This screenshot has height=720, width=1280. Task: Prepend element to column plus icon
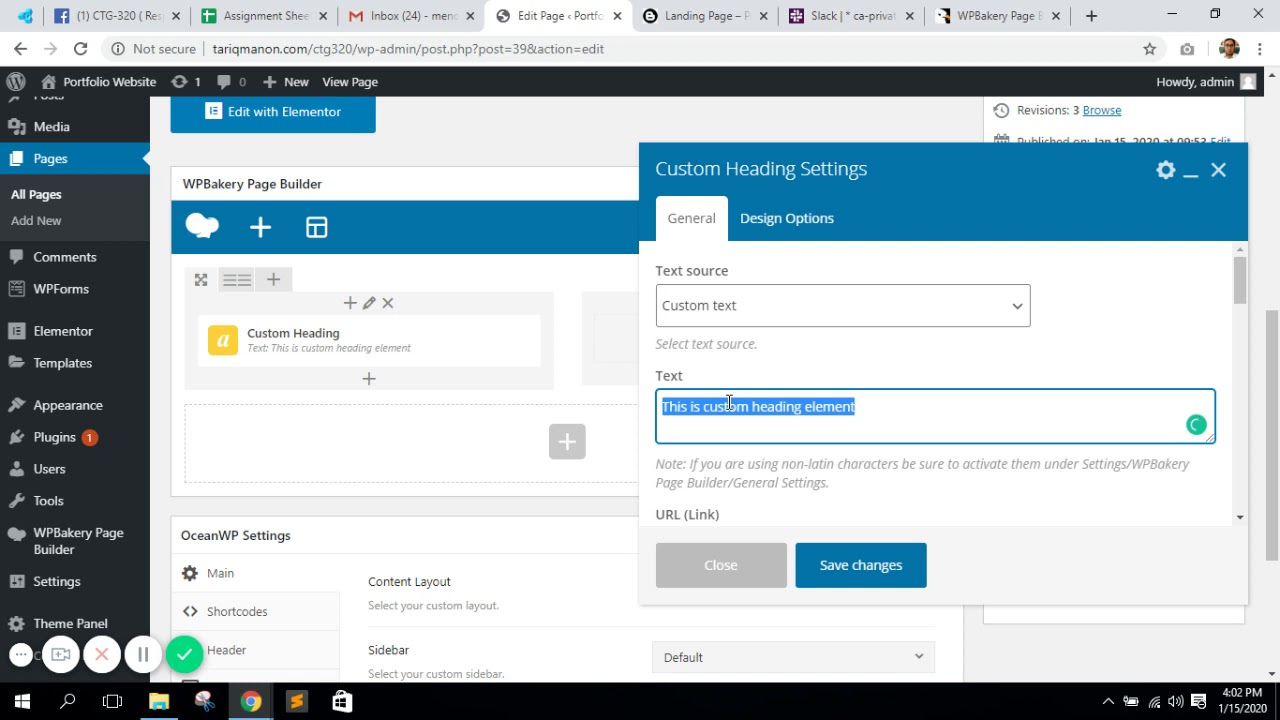pos(350,303)
